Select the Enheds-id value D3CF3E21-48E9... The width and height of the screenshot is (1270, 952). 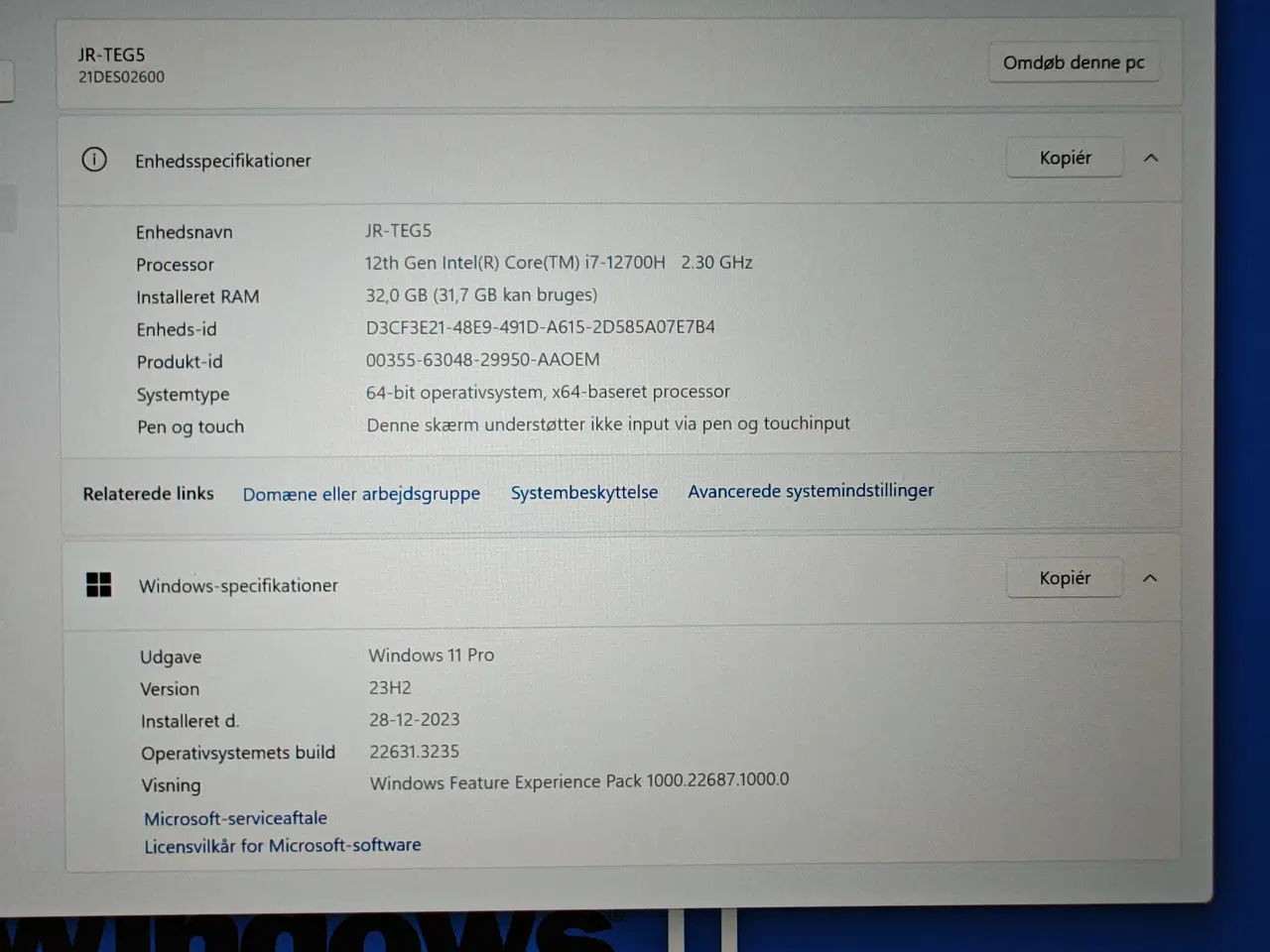(x=541, y=326)
